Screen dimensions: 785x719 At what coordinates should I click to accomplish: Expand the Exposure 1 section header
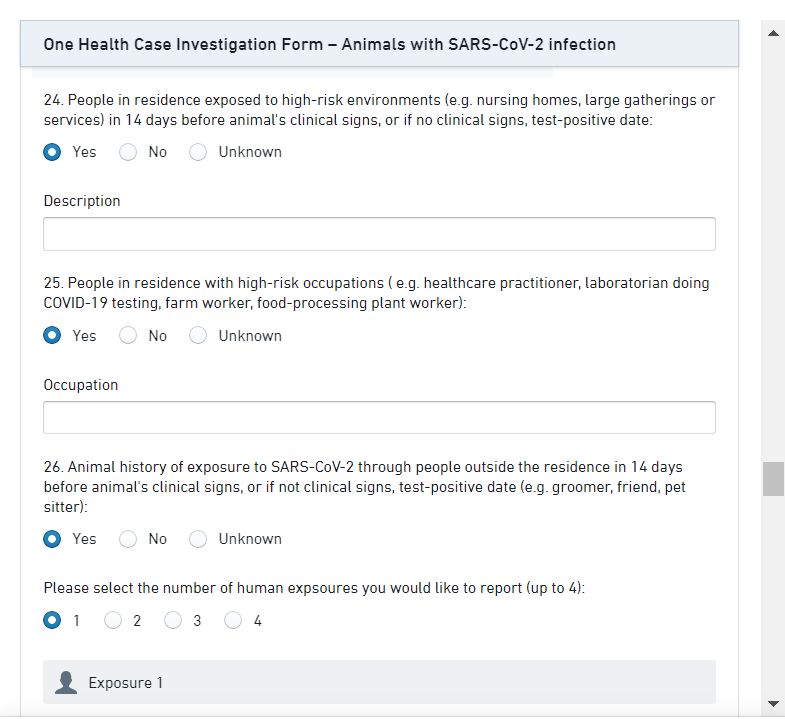pyautogui.click(x=379, y=683)
